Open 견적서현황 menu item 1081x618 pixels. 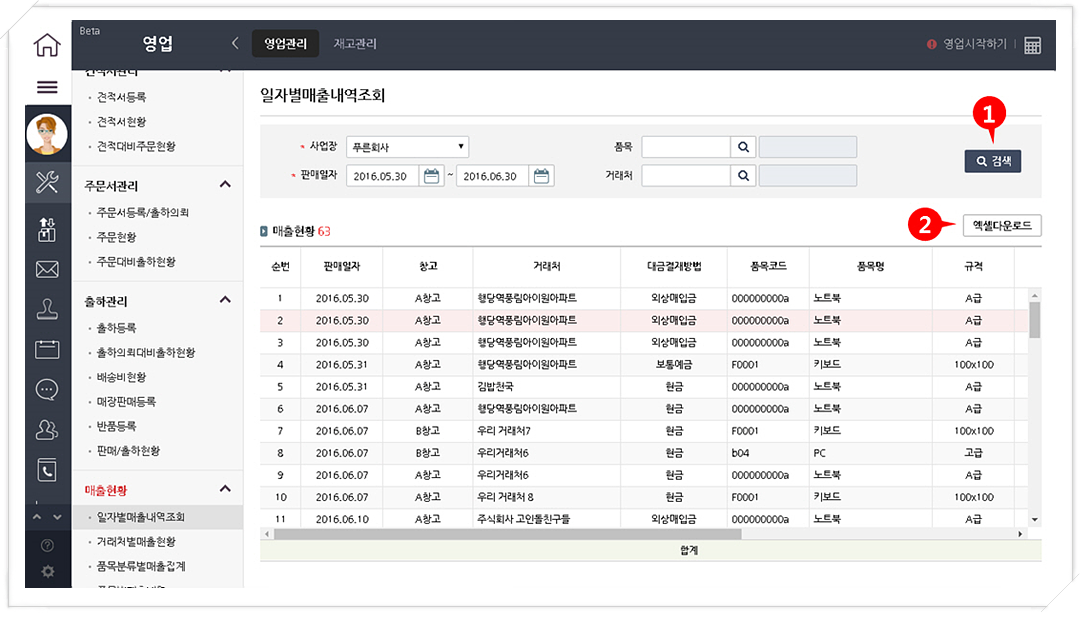tap(121, 122)
